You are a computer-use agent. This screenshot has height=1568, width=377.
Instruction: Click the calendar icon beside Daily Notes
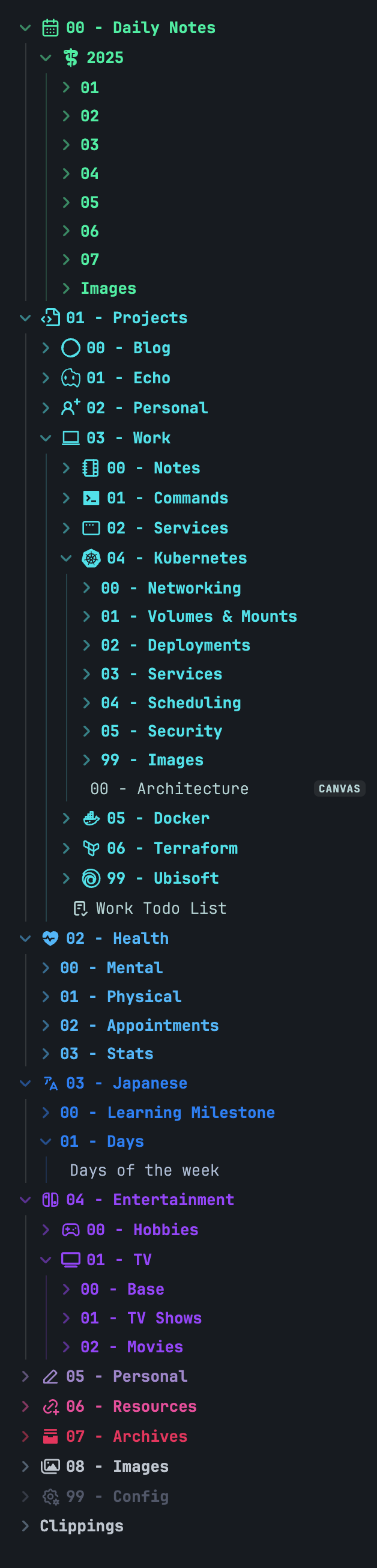50,28
